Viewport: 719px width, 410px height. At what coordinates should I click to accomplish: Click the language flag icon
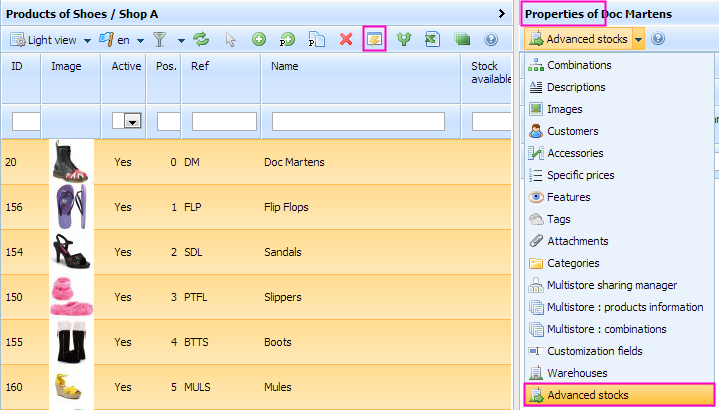106,39
